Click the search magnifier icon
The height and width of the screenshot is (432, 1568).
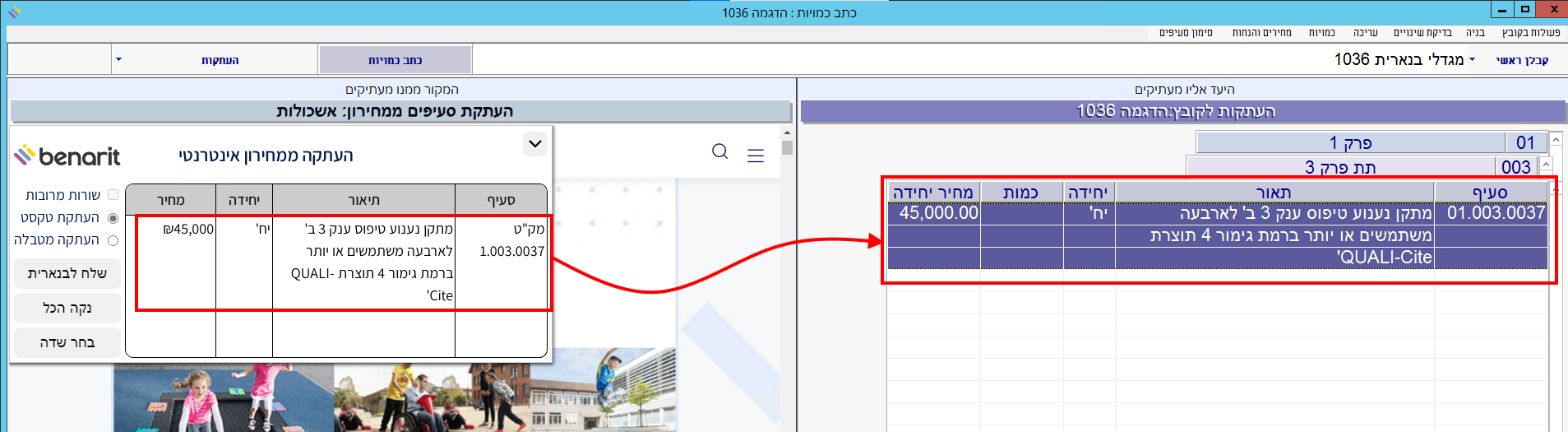[x=719, y=151]
